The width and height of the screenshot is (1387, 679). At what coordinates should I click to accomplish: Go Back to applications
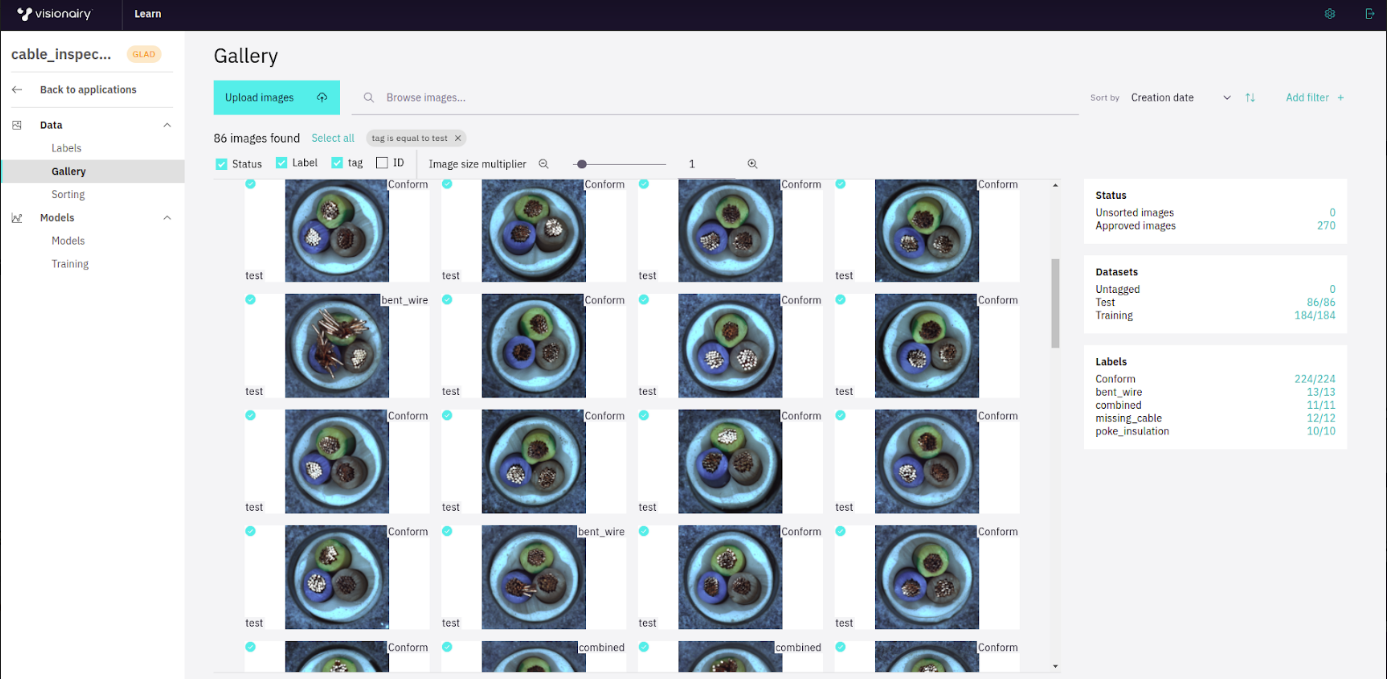(88, 90)
